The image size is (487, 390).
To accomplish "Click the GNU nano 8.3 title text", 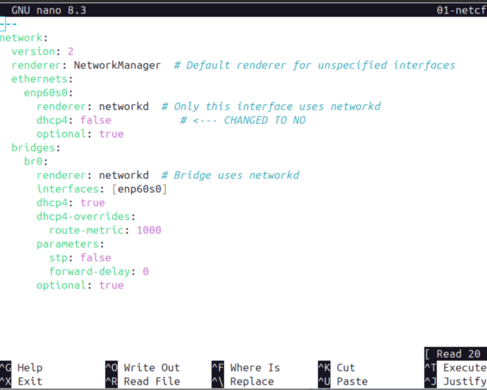I will tap(49, 10).
